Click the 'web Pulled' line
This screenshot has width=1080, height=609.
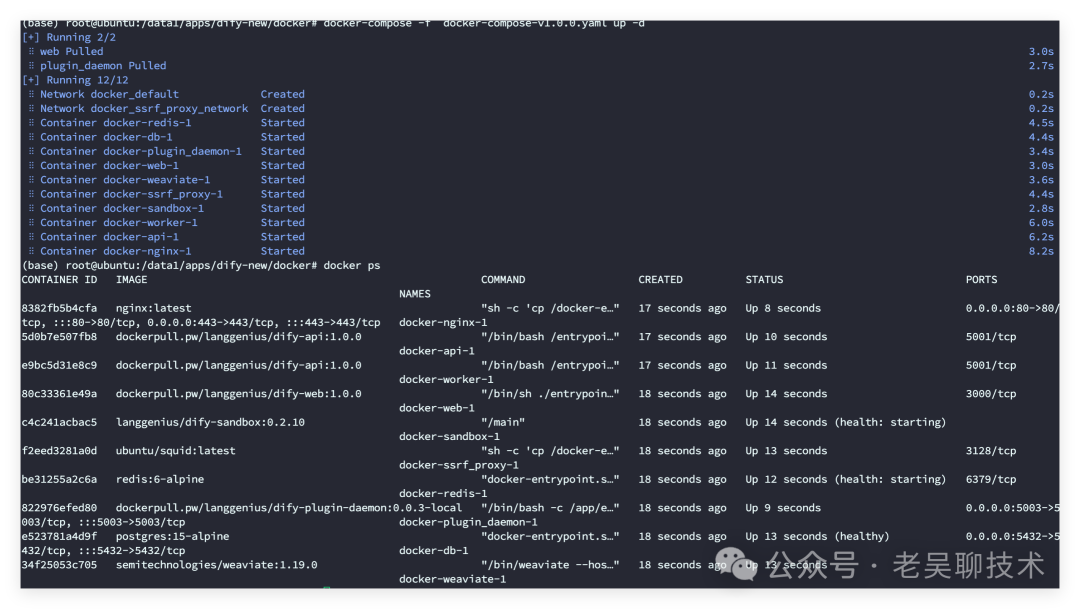(72, 52)
